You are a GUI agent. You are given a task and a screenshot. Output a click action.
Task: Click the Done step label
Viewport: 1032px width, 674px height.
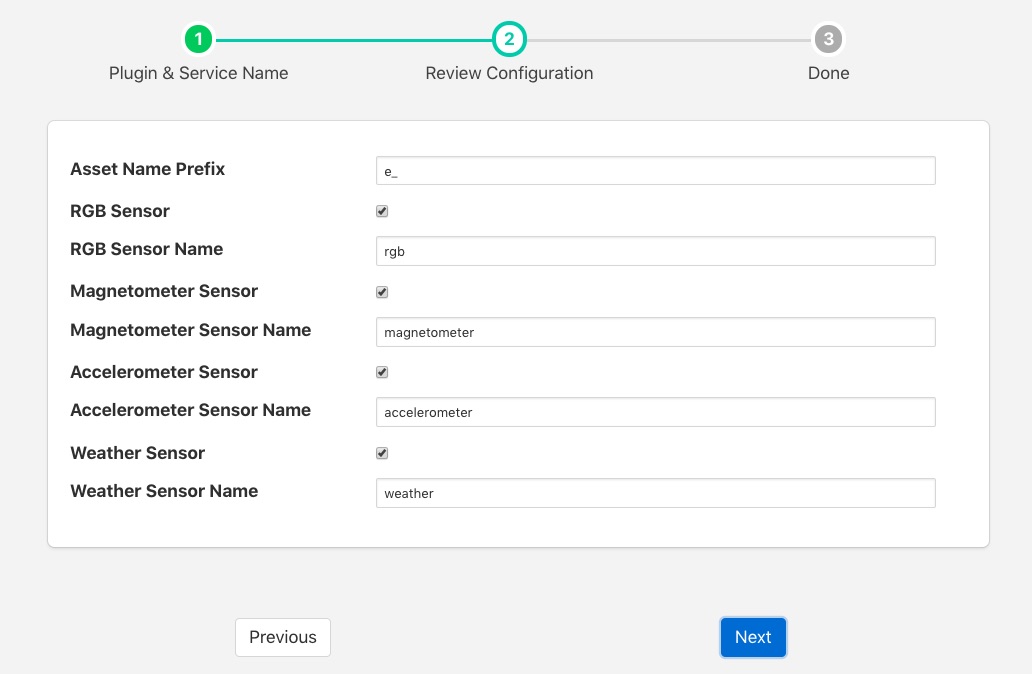point(828,73)
